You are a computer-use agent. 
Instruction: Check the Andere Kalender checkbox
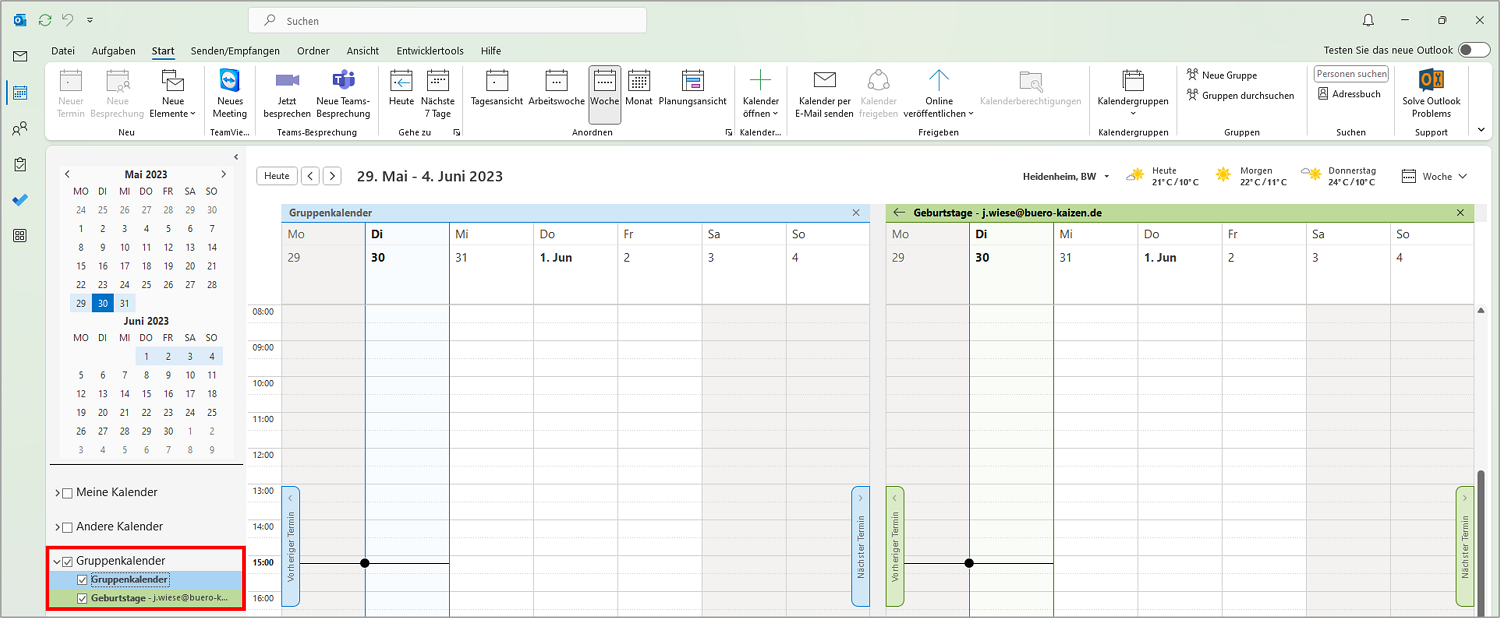click(x=67, y=527)
